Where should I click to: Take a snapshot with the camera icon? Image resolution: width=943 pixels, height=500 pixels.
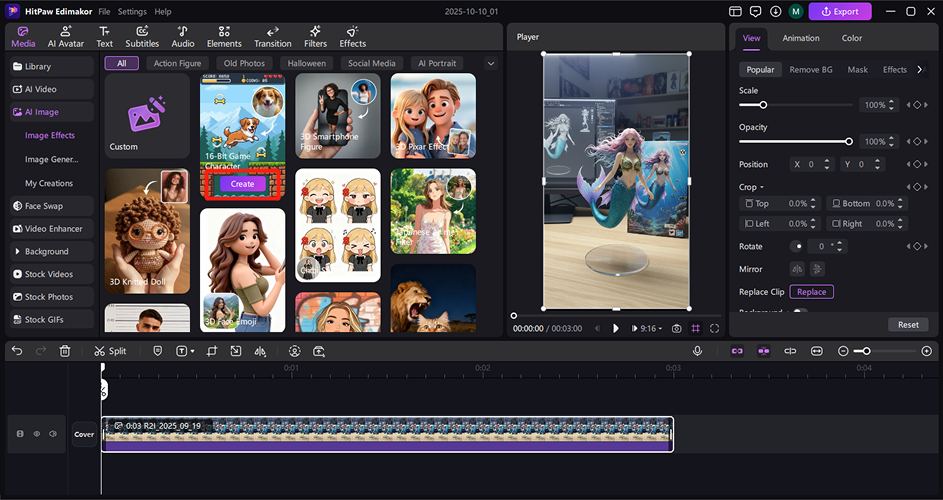(x=677, y=328)
